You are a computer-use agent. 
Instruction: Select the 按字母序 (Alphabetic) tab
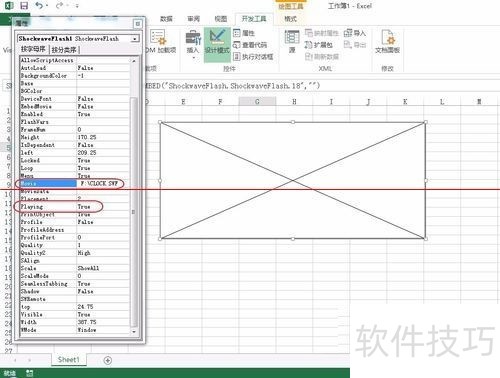33,49
